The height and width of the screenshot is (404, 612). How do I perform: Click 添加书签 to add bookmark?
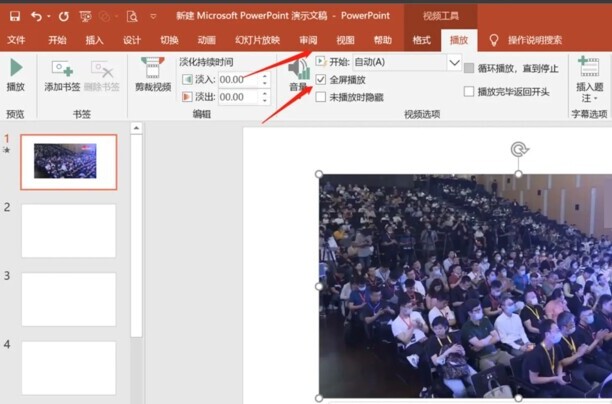(62, 76)
